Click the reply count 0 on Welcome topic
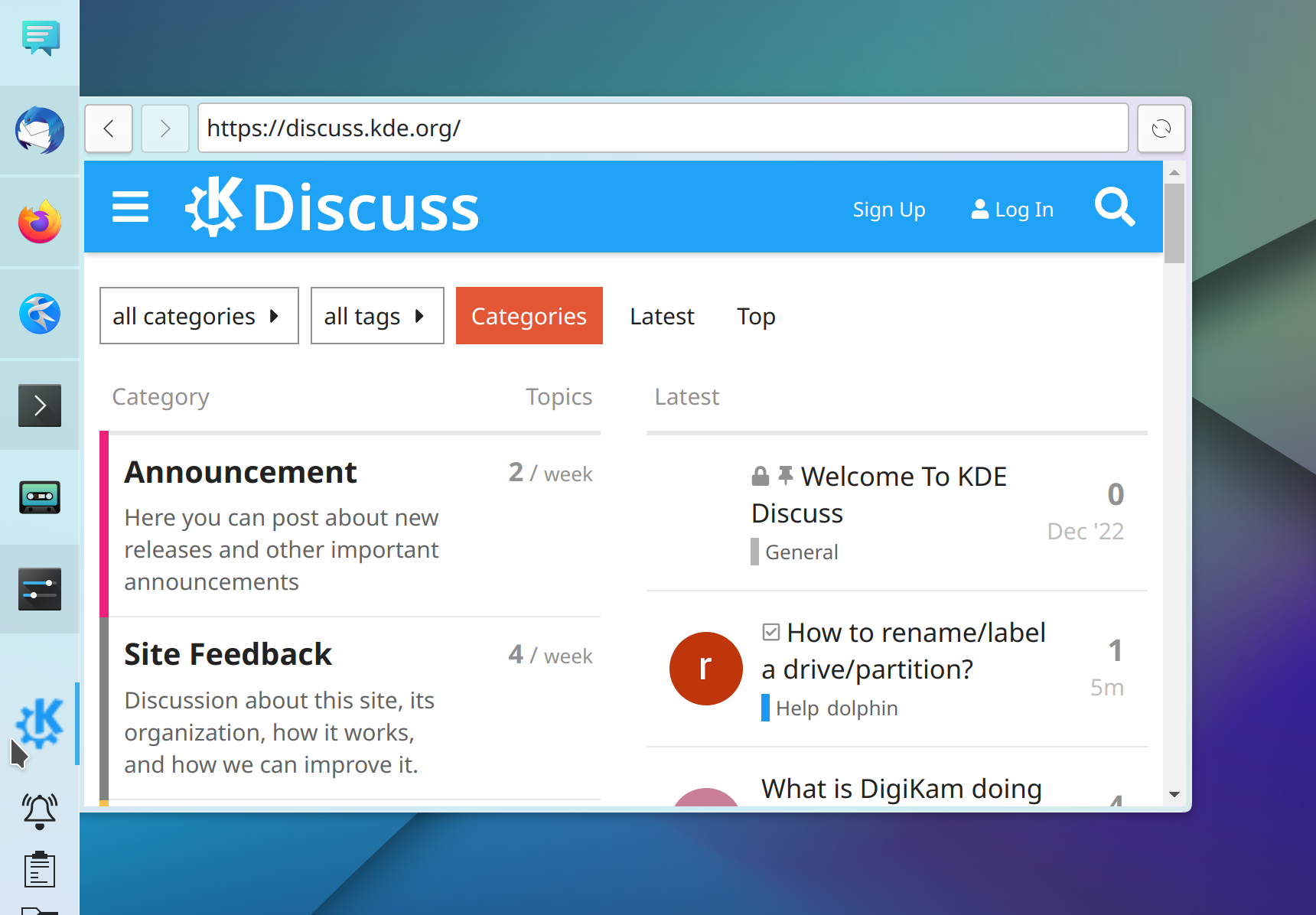1316x915 pixels. point(1116,494)
